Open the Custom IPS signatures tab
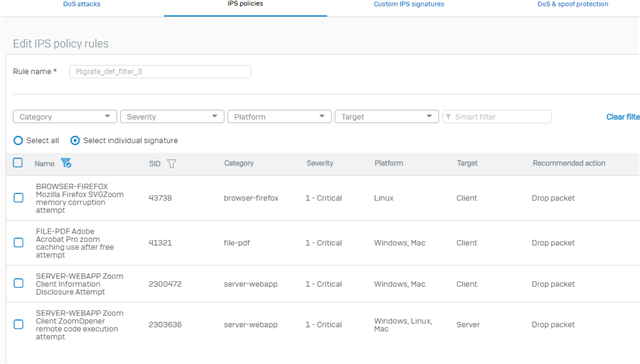The width and height of the screenshot is (640, 364). point(409,4)
